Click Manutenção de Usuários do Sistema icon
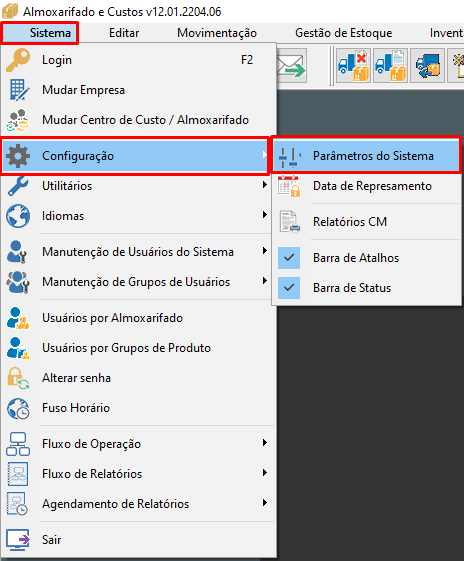The width and height of the screenshot is (464, 561). (x=17, y=252)
